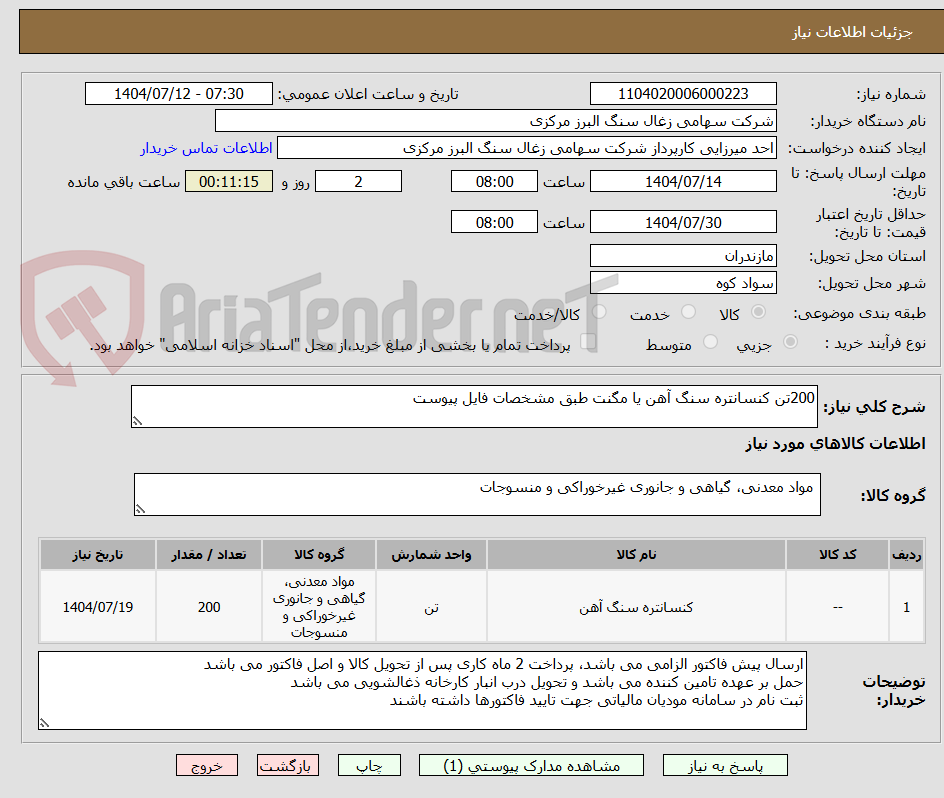Select the متوسط radio button

pos(710,343)
